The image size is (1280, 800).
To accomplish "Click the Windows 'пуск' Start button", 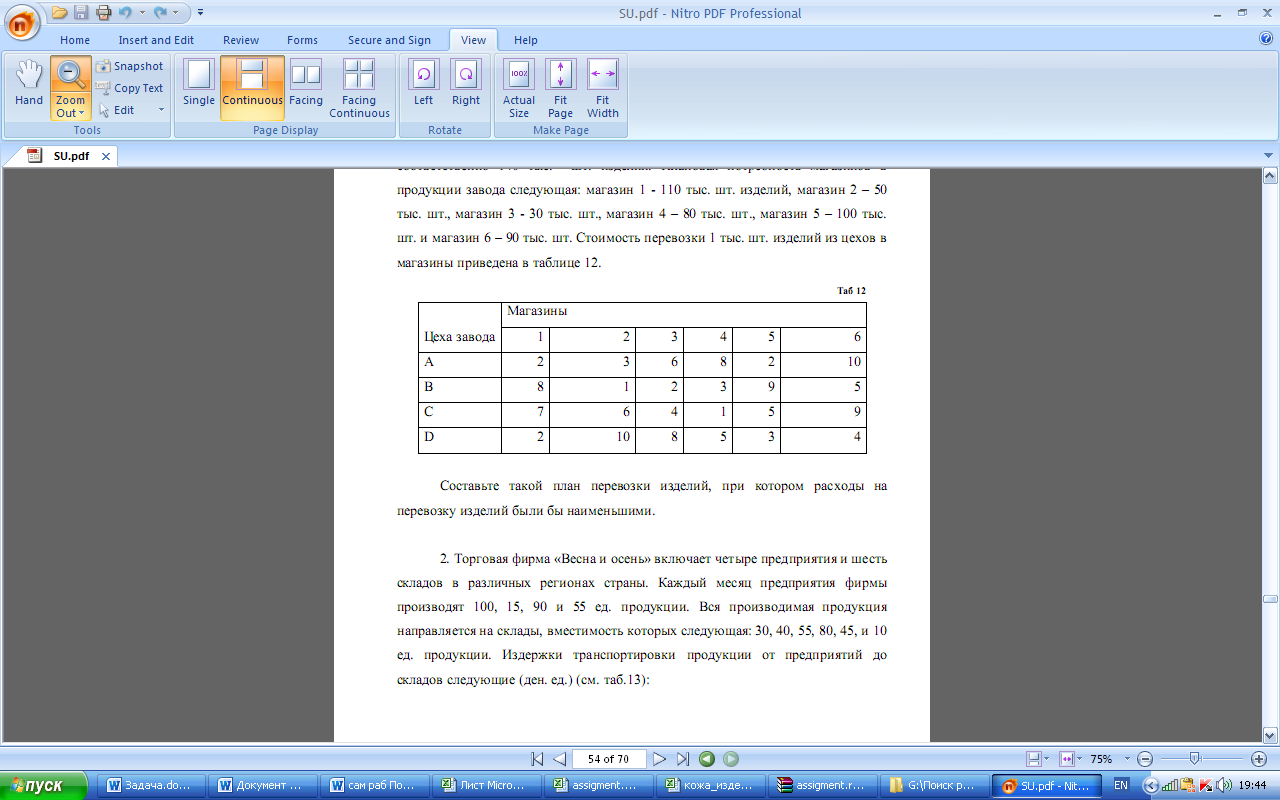I will coord(45,785).
